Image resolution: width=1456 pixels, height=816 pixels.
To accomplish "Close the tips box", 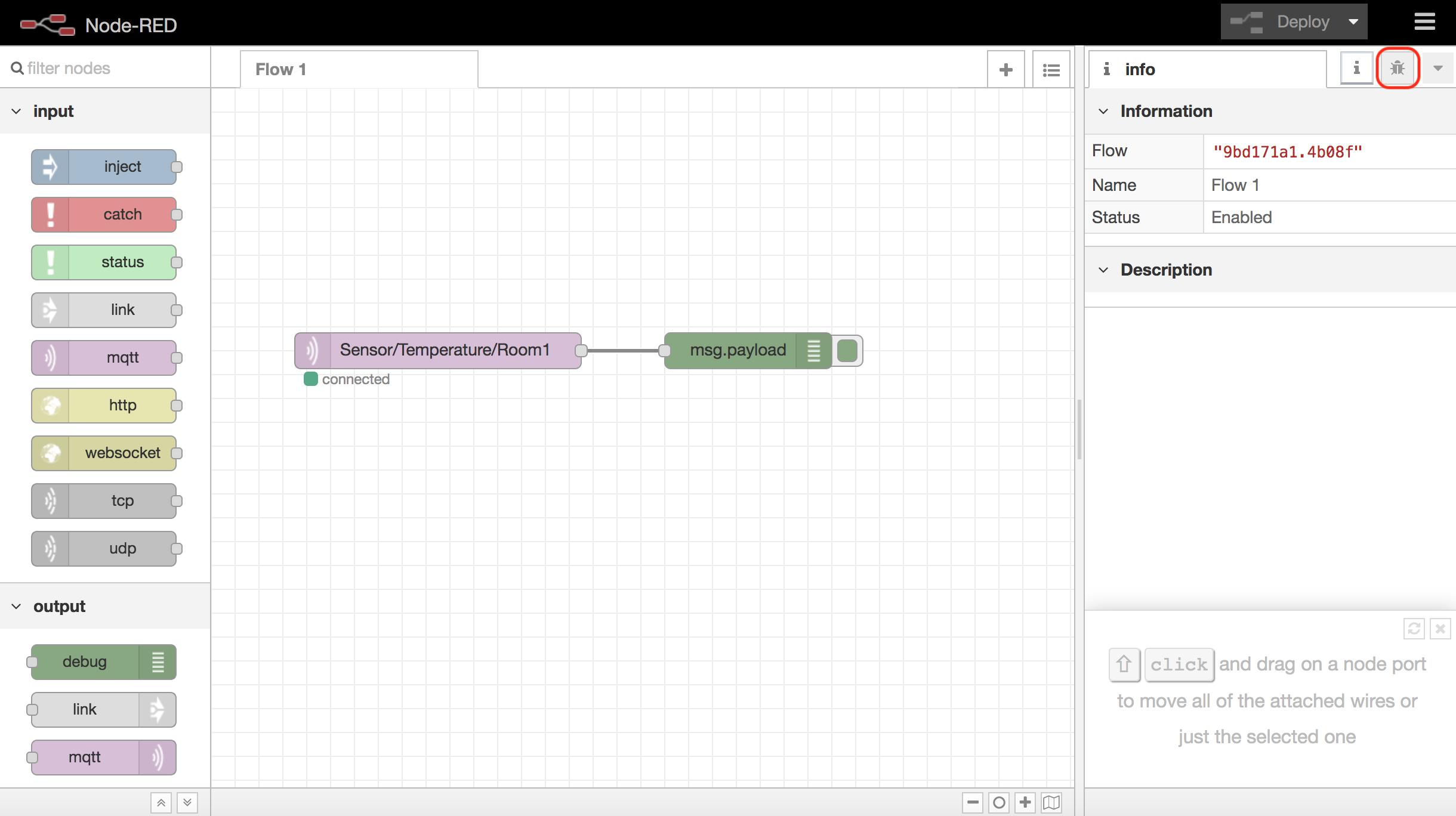I will click(1440, 628).
